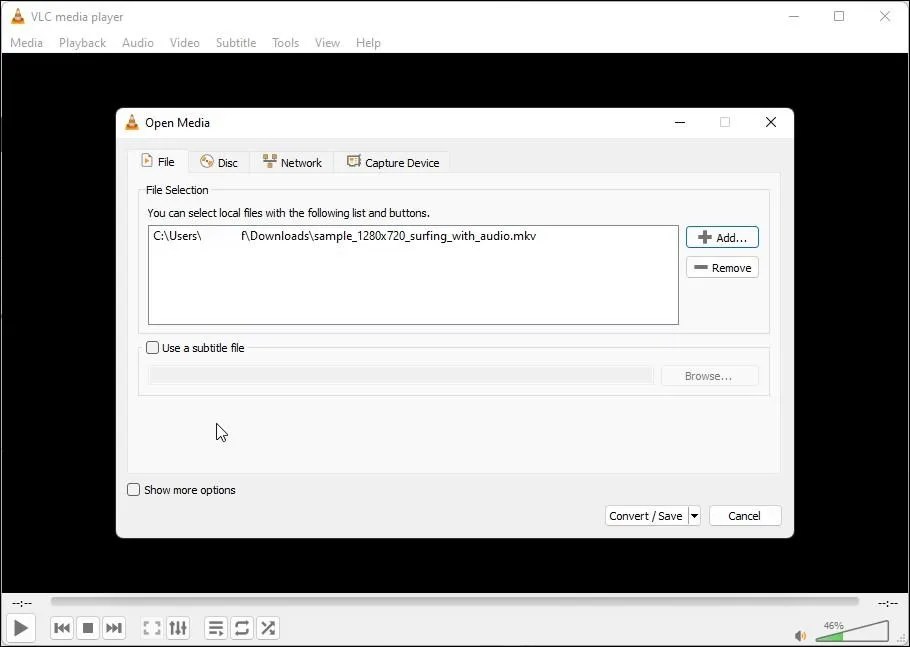Open the Convert / Save dropdown arrow
Image resolution: width=910 pixels, height=647 pixels.
tap(694, 515)
